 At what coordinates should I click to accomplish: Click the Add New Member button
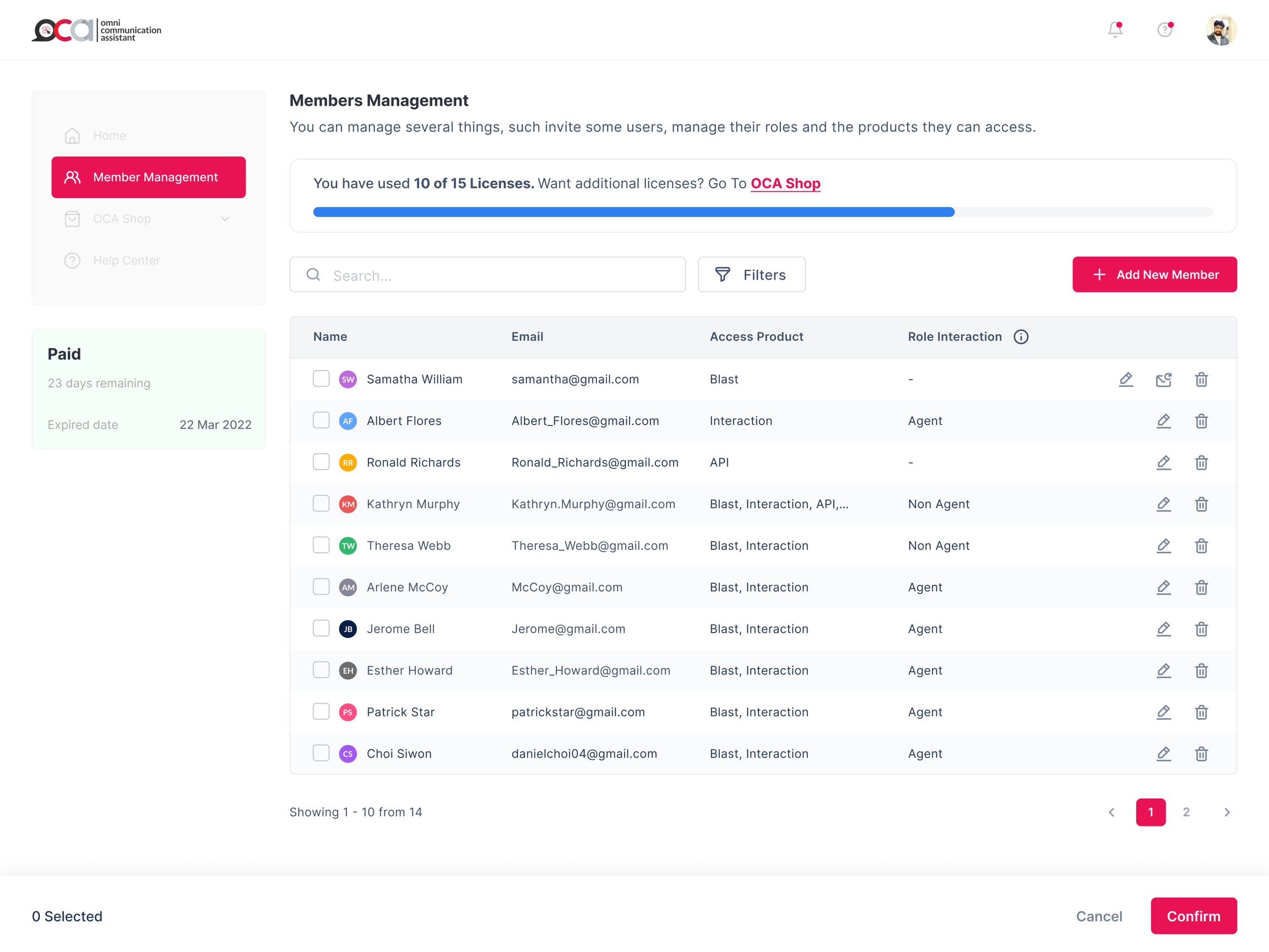[x=1154, y=275]
